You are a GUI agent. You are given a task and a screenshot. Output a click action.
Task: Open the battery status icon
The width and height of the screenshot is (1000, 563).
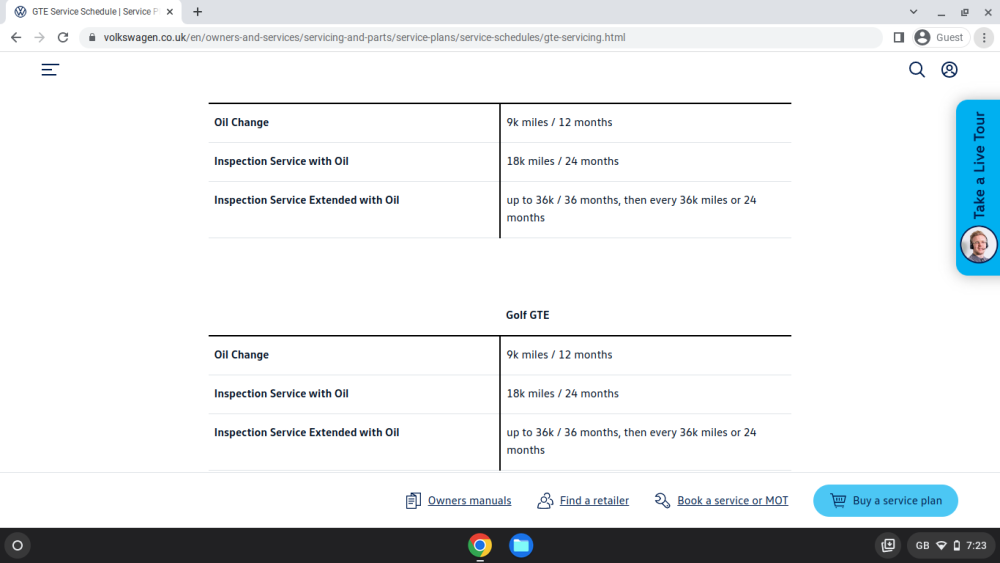pyautogui.click(x=957, y=545)
